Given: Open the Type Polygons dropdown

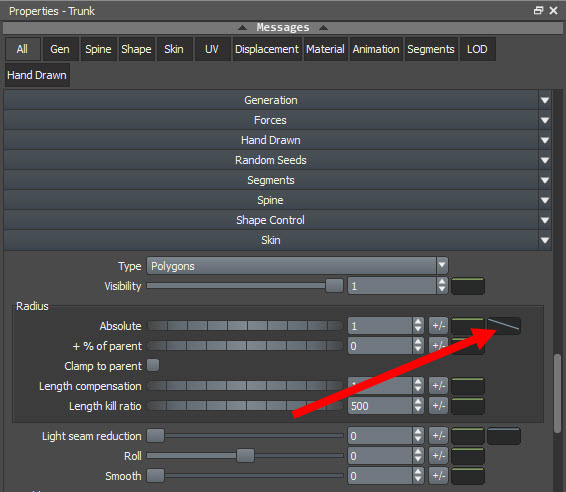Looking at the screenshot, I should click(x=297, y=266).
